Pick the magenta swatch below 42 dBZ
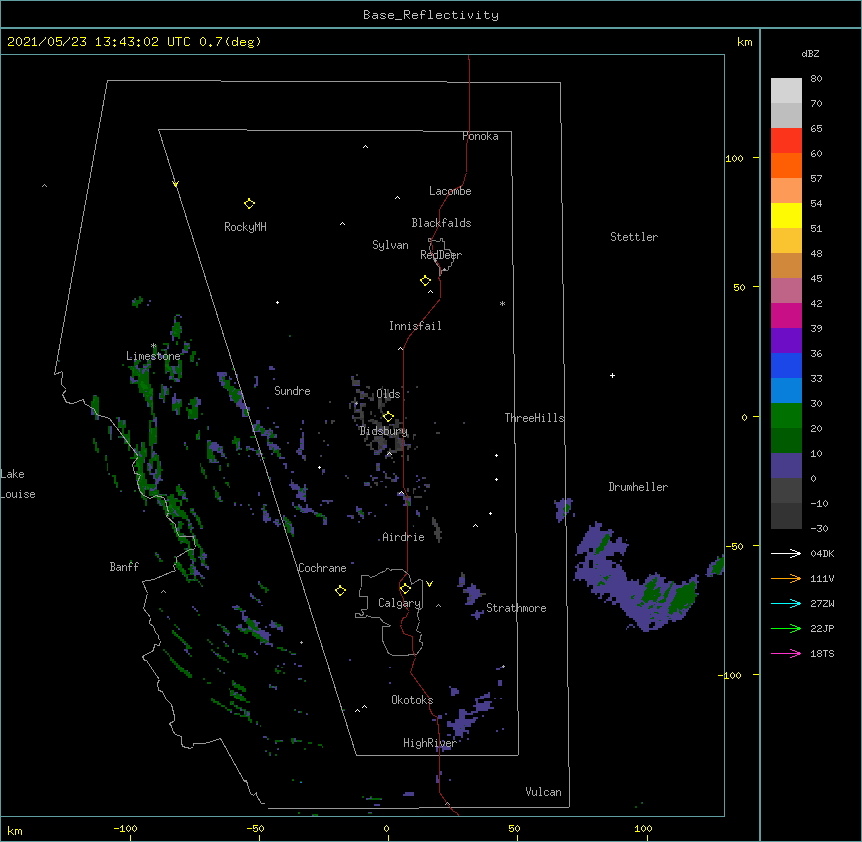 point(786,315)
